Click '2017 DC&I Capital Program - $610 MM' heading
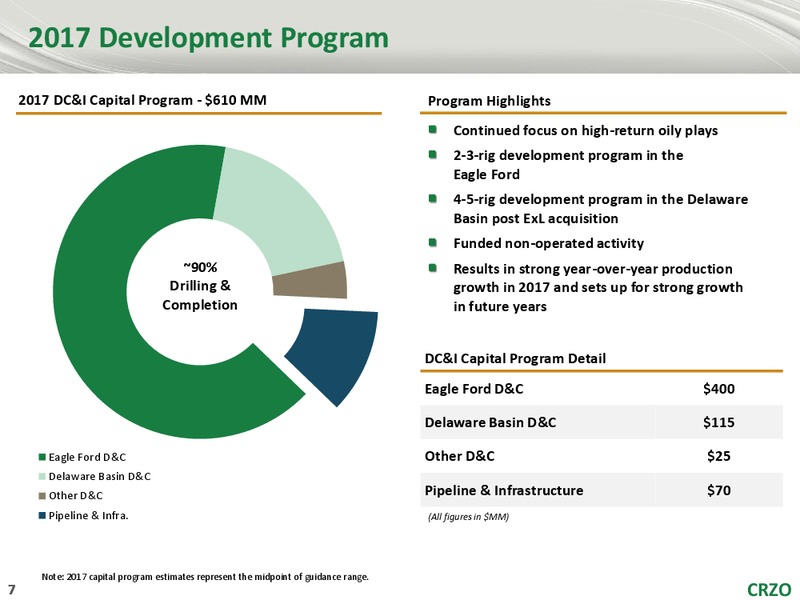The height and width of the screenshot is (600, 800). point(142,100)
